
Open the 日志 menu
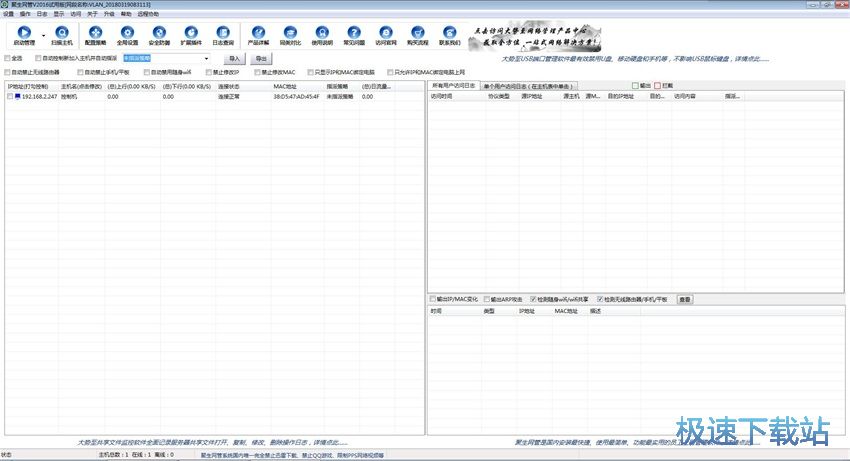coord(42,14)
